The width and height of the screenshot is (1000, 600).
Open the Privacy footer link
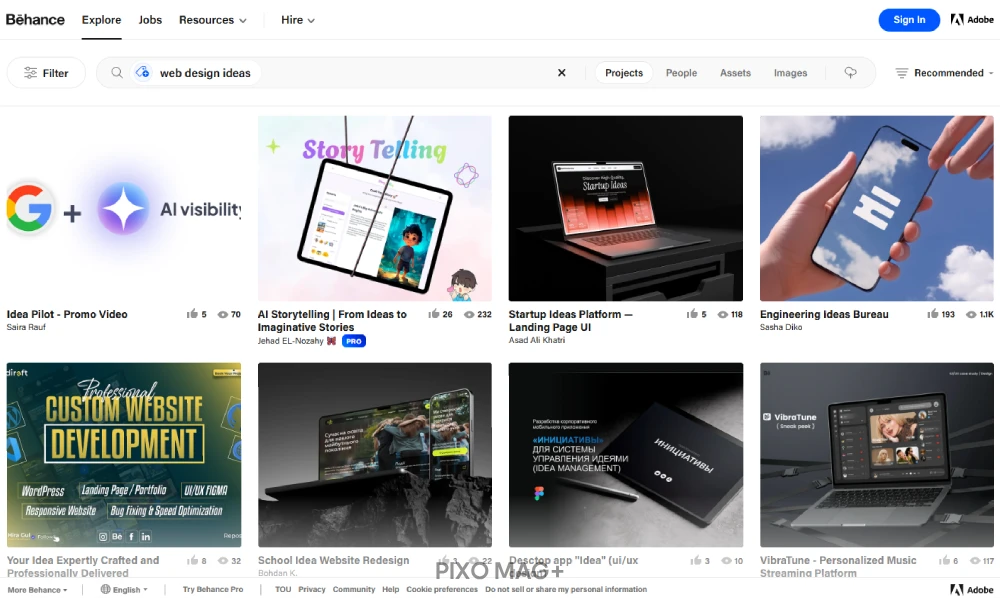(312, 589)
